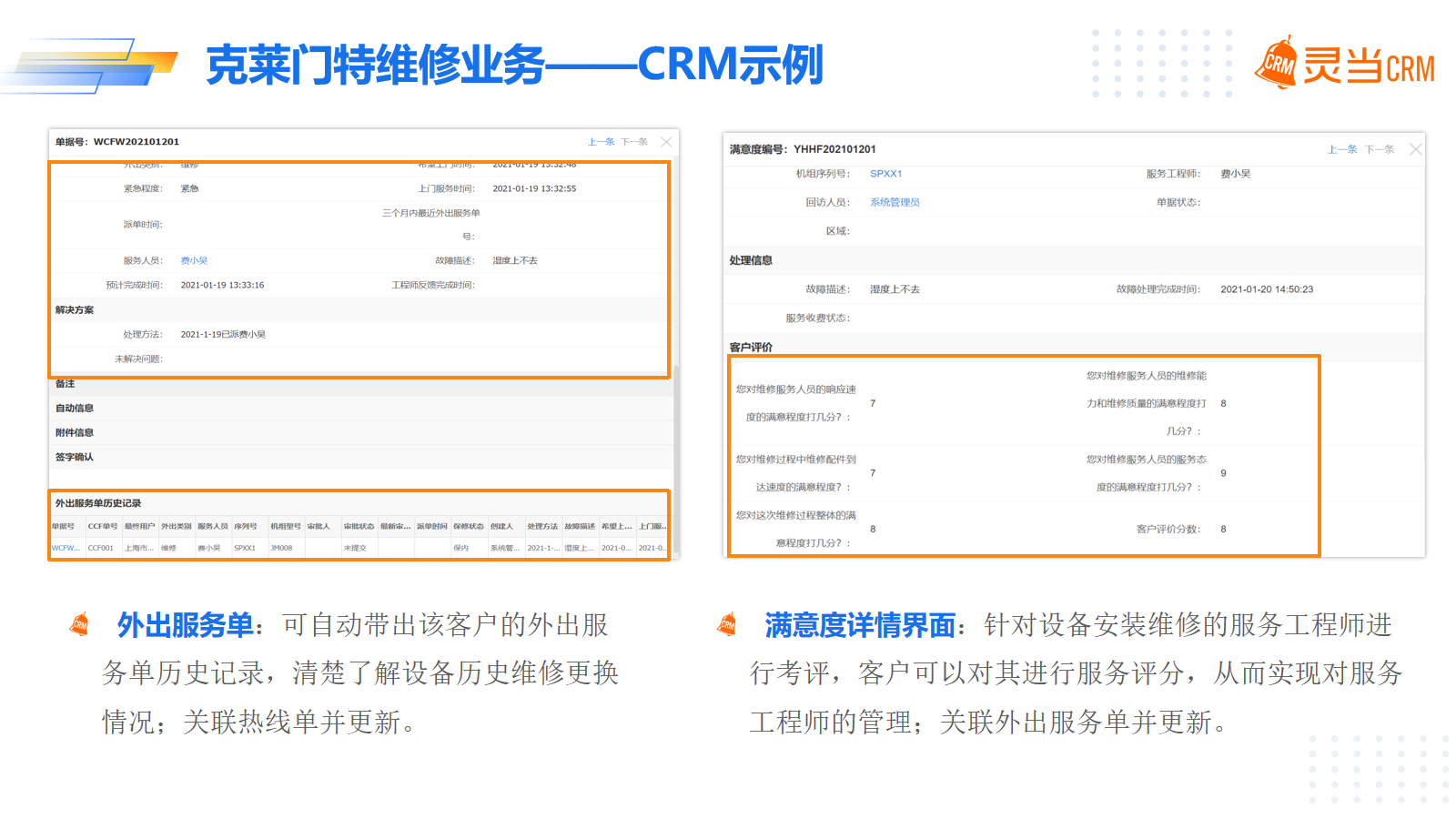
Task: Go to 下一条 in service order window
Action: click(634, 142)
